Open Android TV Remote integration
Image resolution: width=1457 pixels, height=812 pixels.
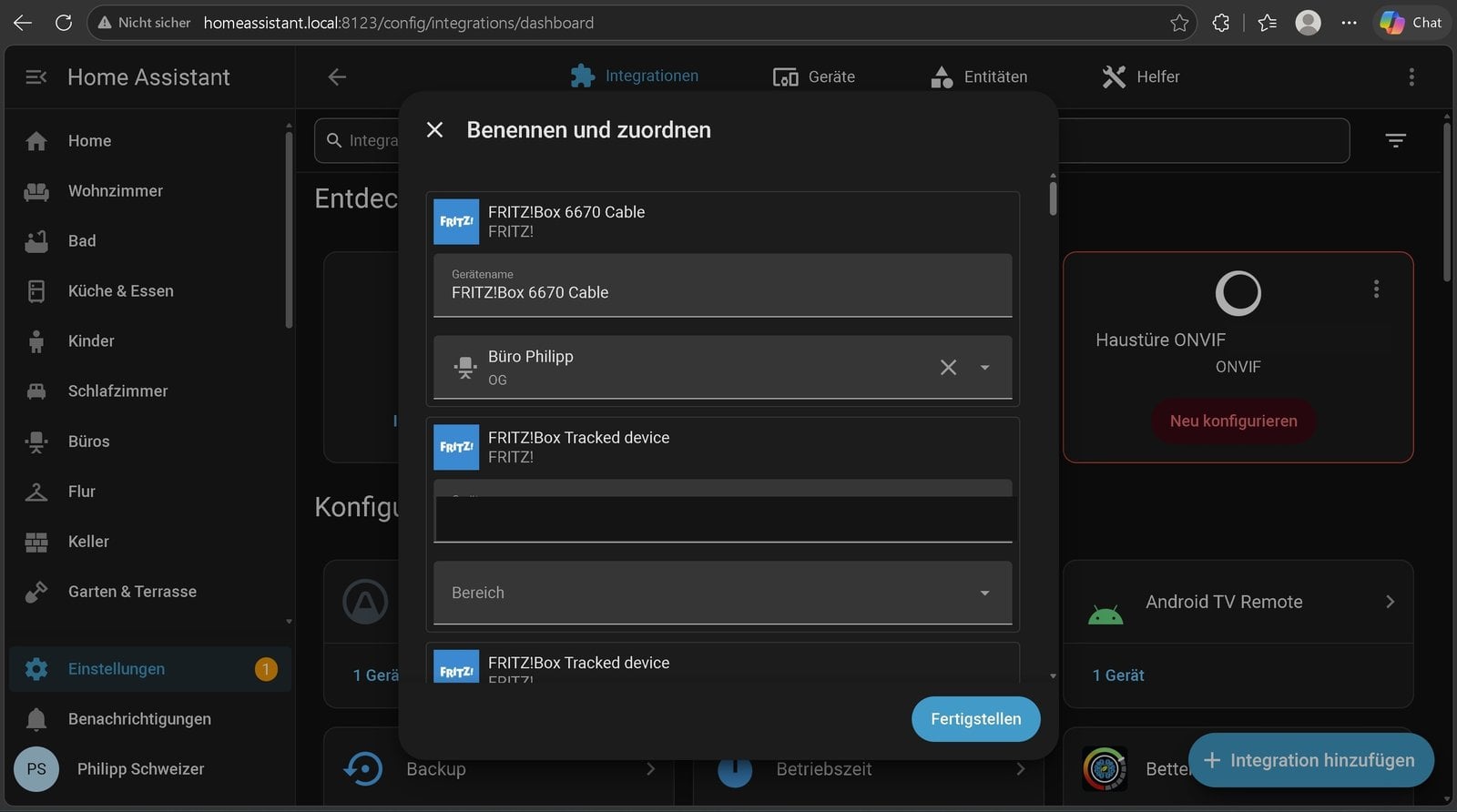(x=1238, y=602)
